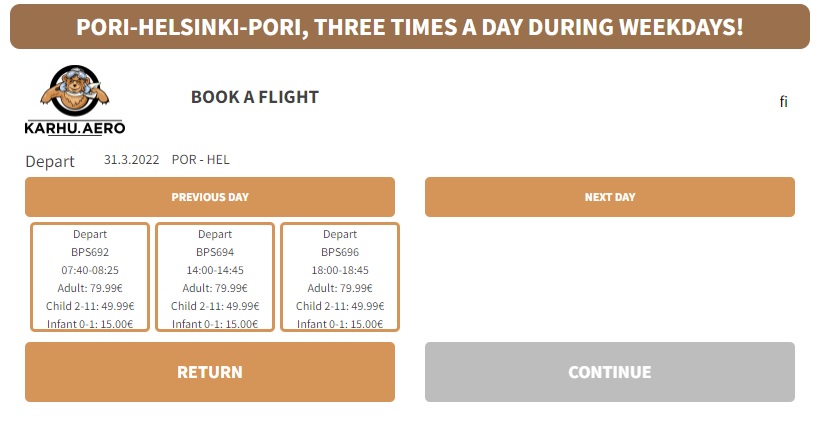Click the grey Continue button
The height and width of the screenshot is (433, 828).
click(x=610, y=372)
